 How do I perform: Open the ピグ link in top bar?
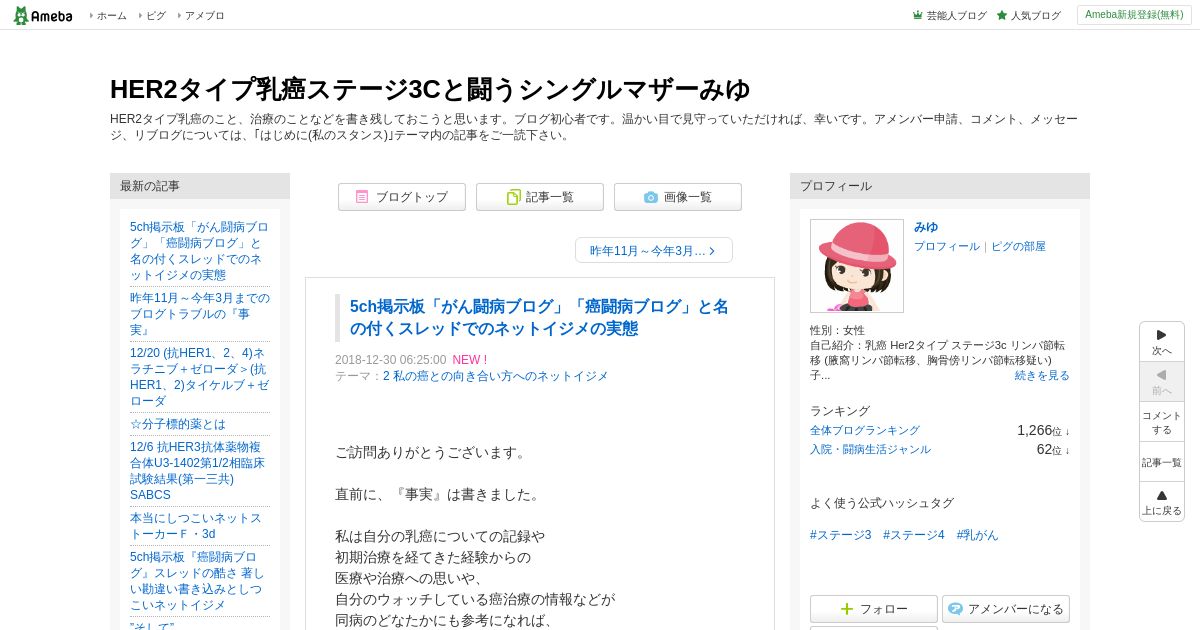tap(156, 15)
